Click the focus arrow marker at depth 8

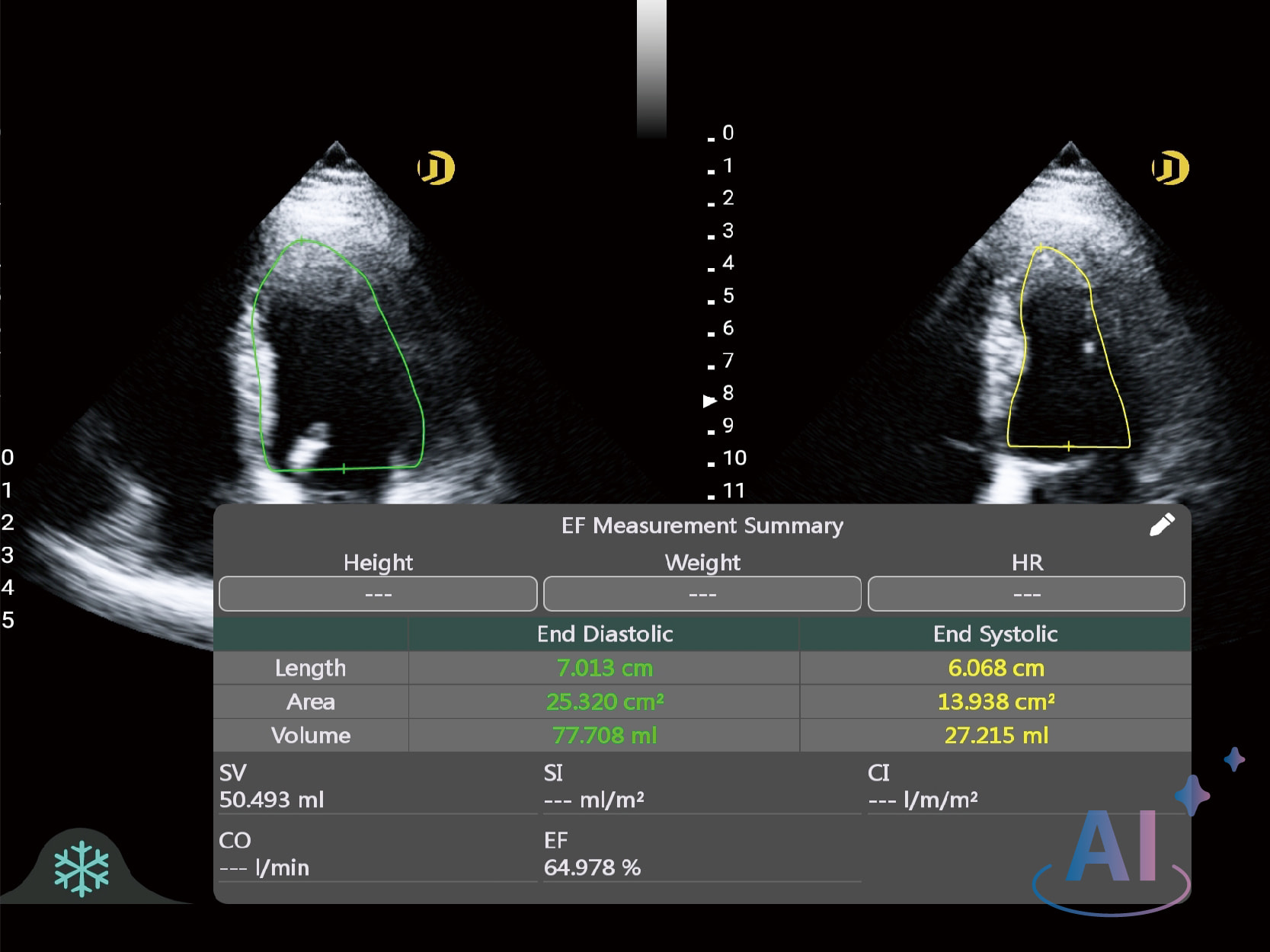click(709, 401)
